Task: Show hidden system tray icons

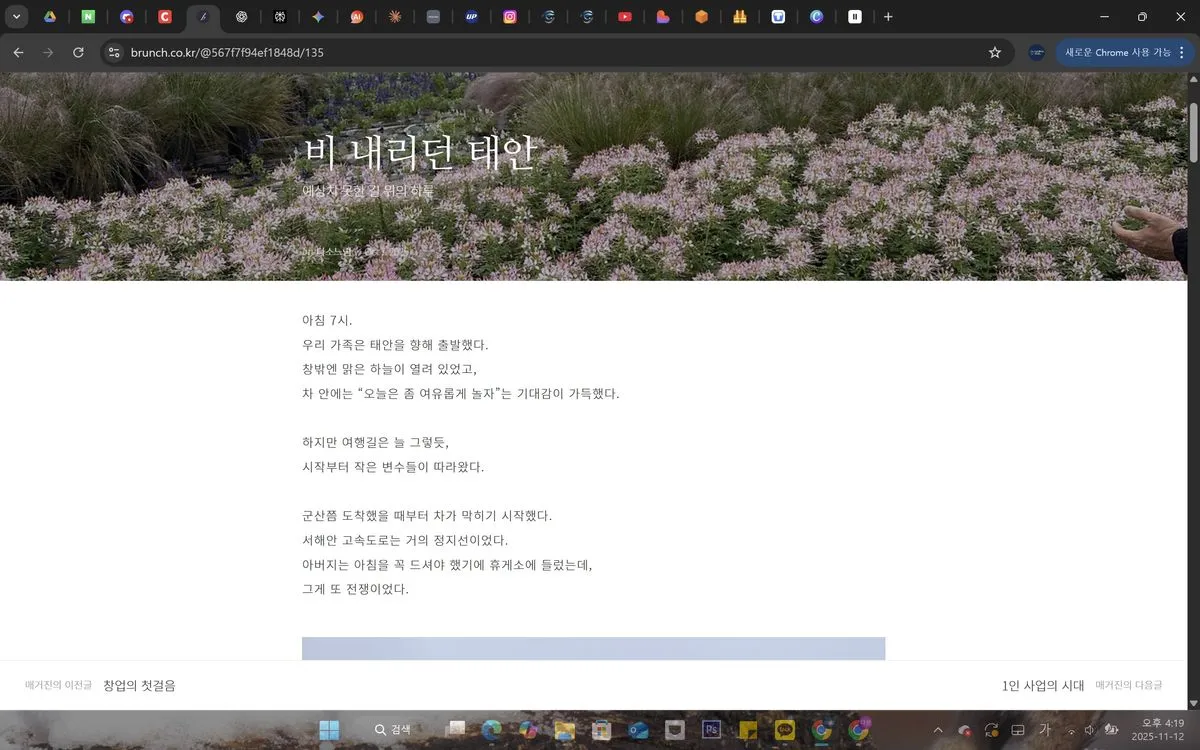Action: pos(938,730)
